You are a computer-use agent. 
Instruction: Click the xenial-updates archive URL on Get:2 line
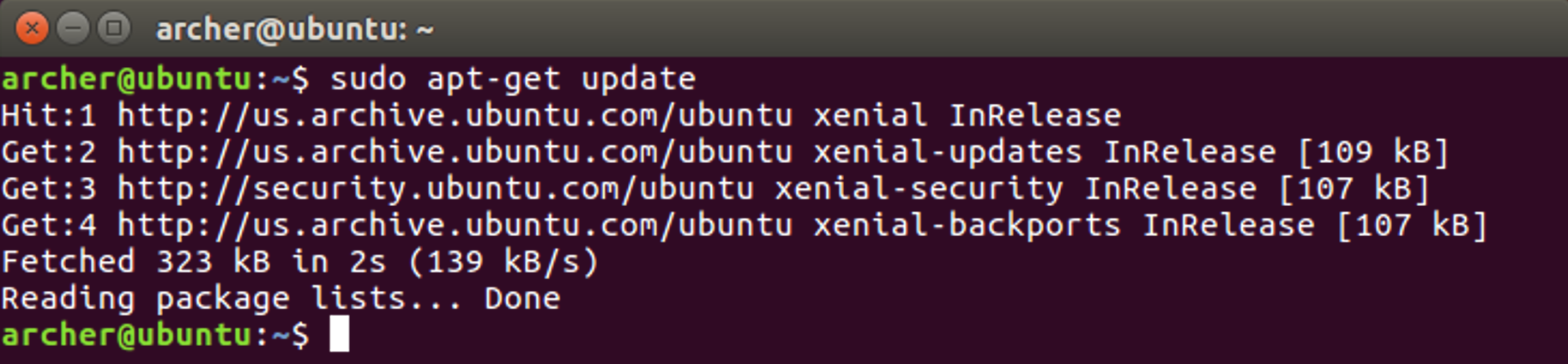(455, 152)
